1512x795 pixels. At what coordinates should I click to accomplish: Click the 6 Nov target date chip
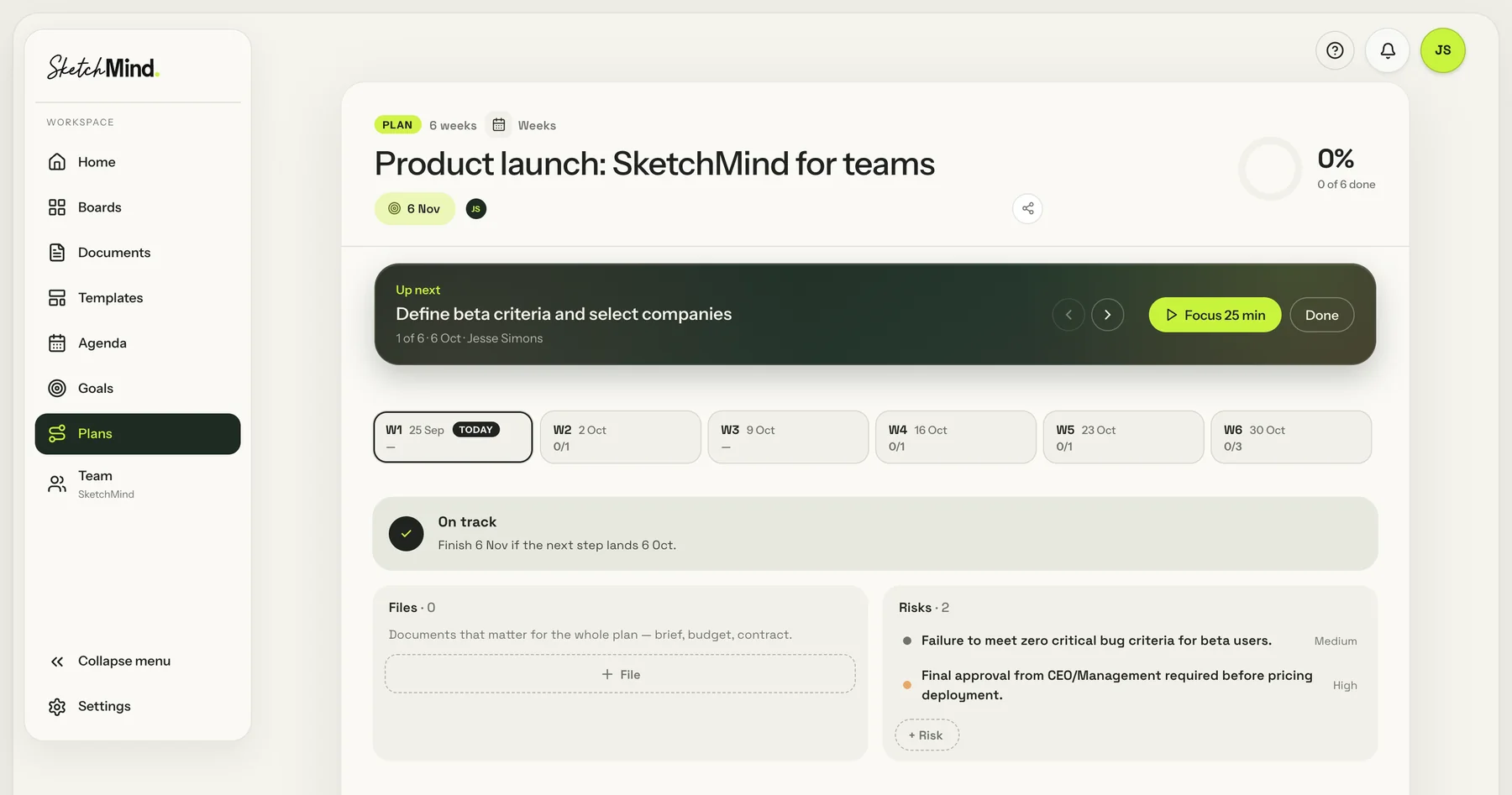tap(415, 209)
